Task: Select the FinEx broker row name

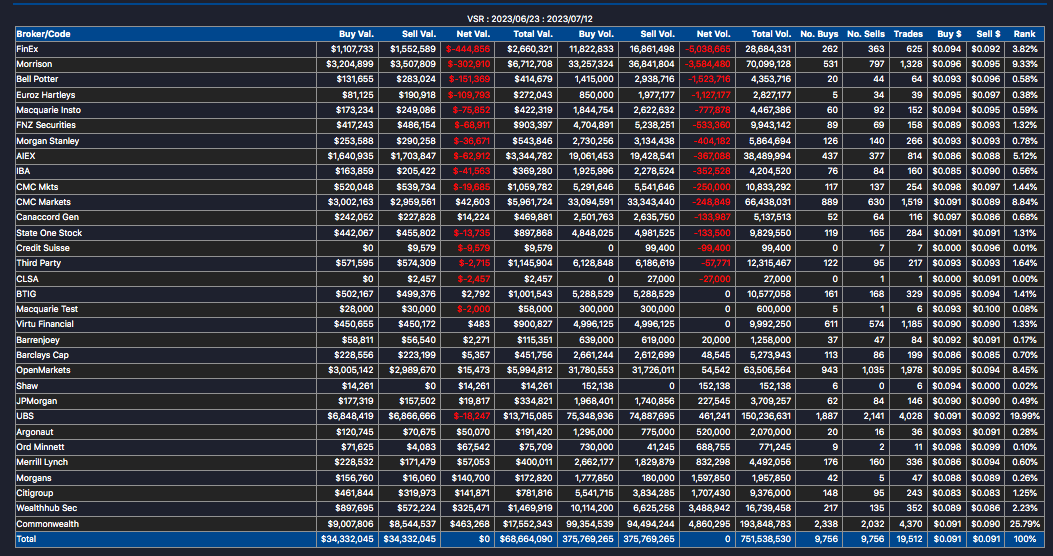Action: click(x=27, y=49)
